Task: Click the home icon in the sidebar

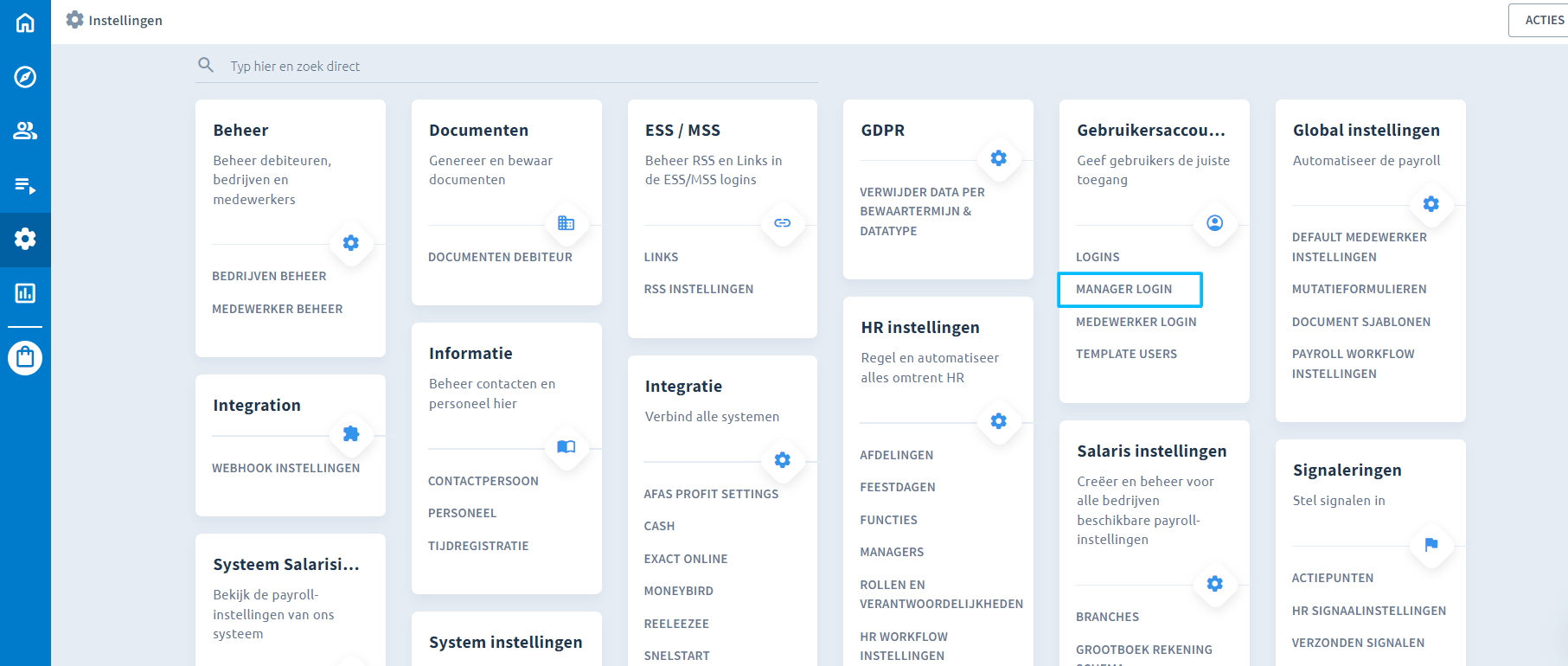Action: [x=25, y=22]
